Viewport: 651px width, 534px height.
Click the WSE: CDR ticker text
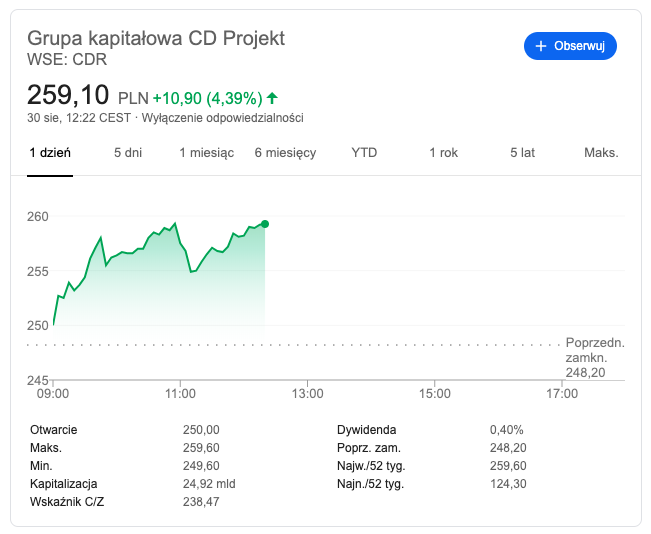pyautogui.click(x=67, y=59)
